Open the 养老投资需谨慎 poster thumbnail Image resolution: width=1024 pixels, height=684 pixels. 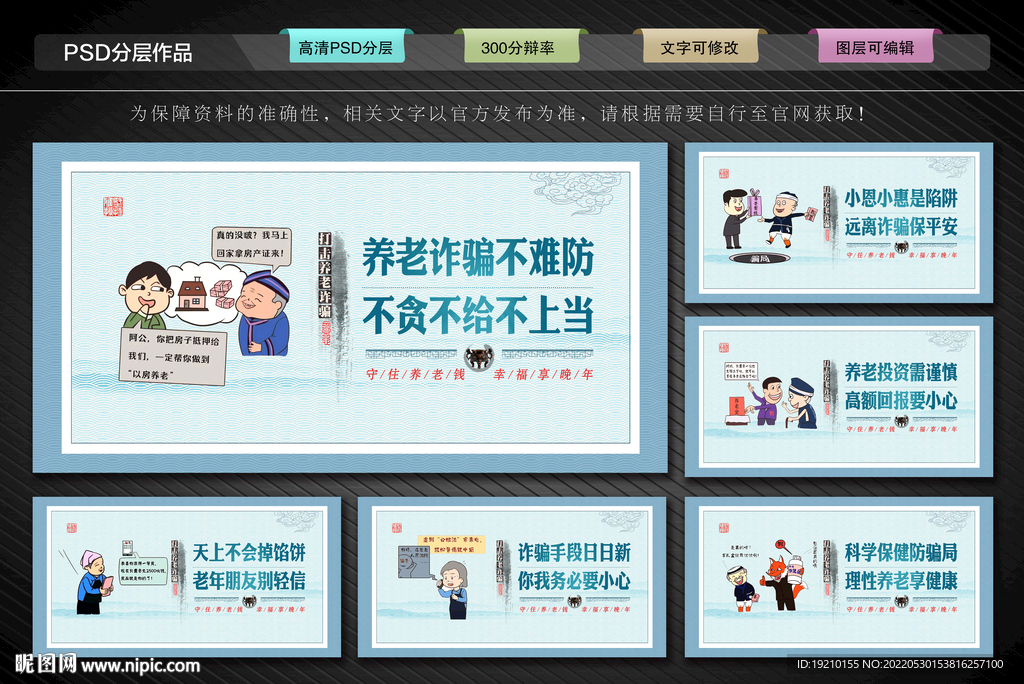[x=839, y=397]
